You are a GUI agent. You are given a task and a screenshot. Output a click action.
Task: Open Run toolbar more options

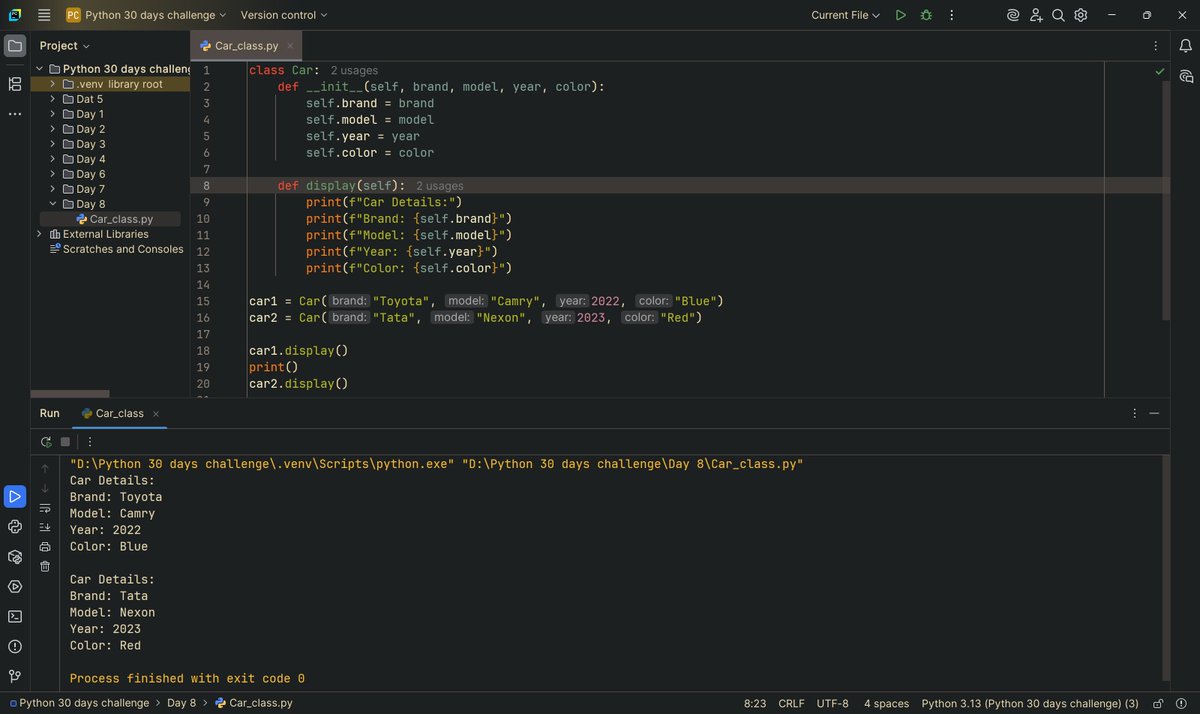pos(90,441)
